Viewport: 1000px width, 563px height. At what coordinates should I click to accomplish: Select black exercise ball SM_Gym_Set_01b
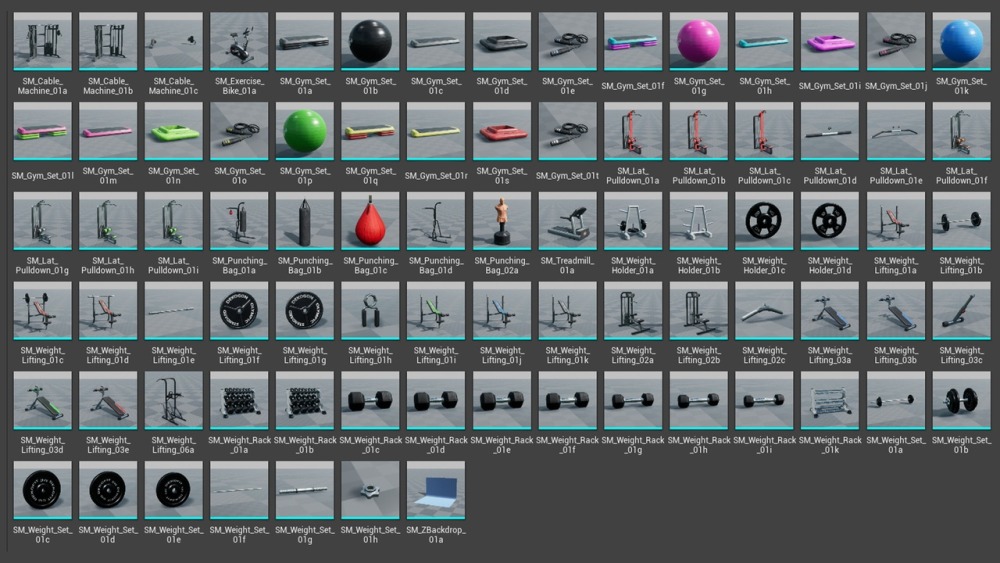click(370, 41)
